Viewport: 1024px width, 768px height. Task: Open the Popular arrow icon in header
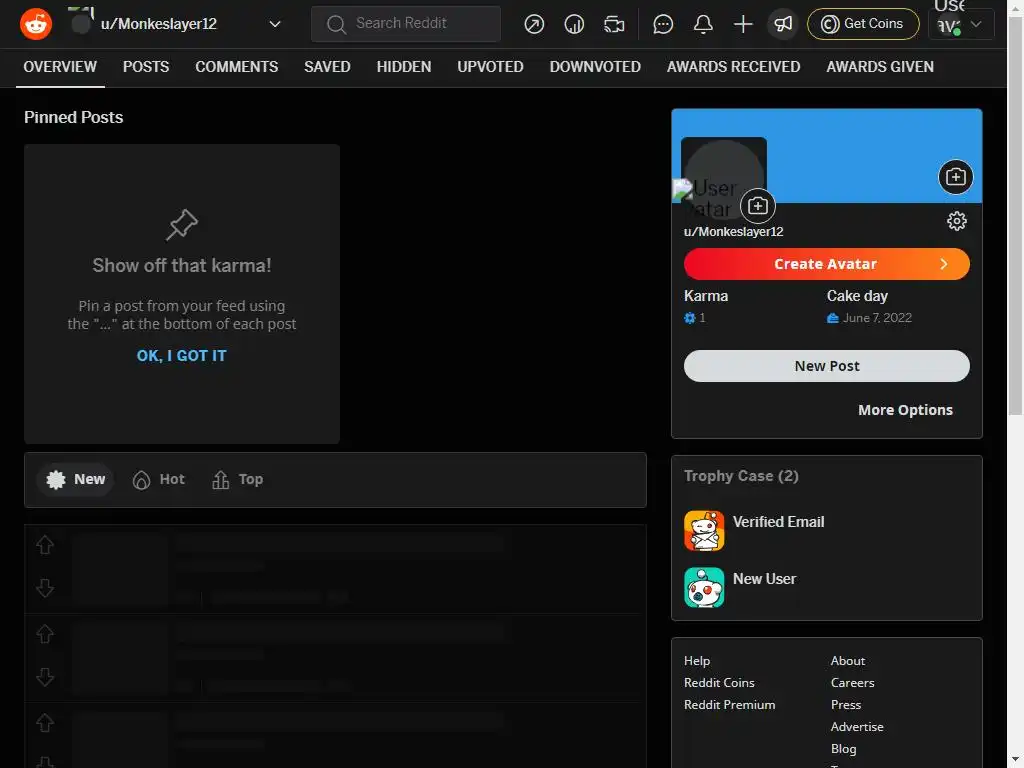534,24
